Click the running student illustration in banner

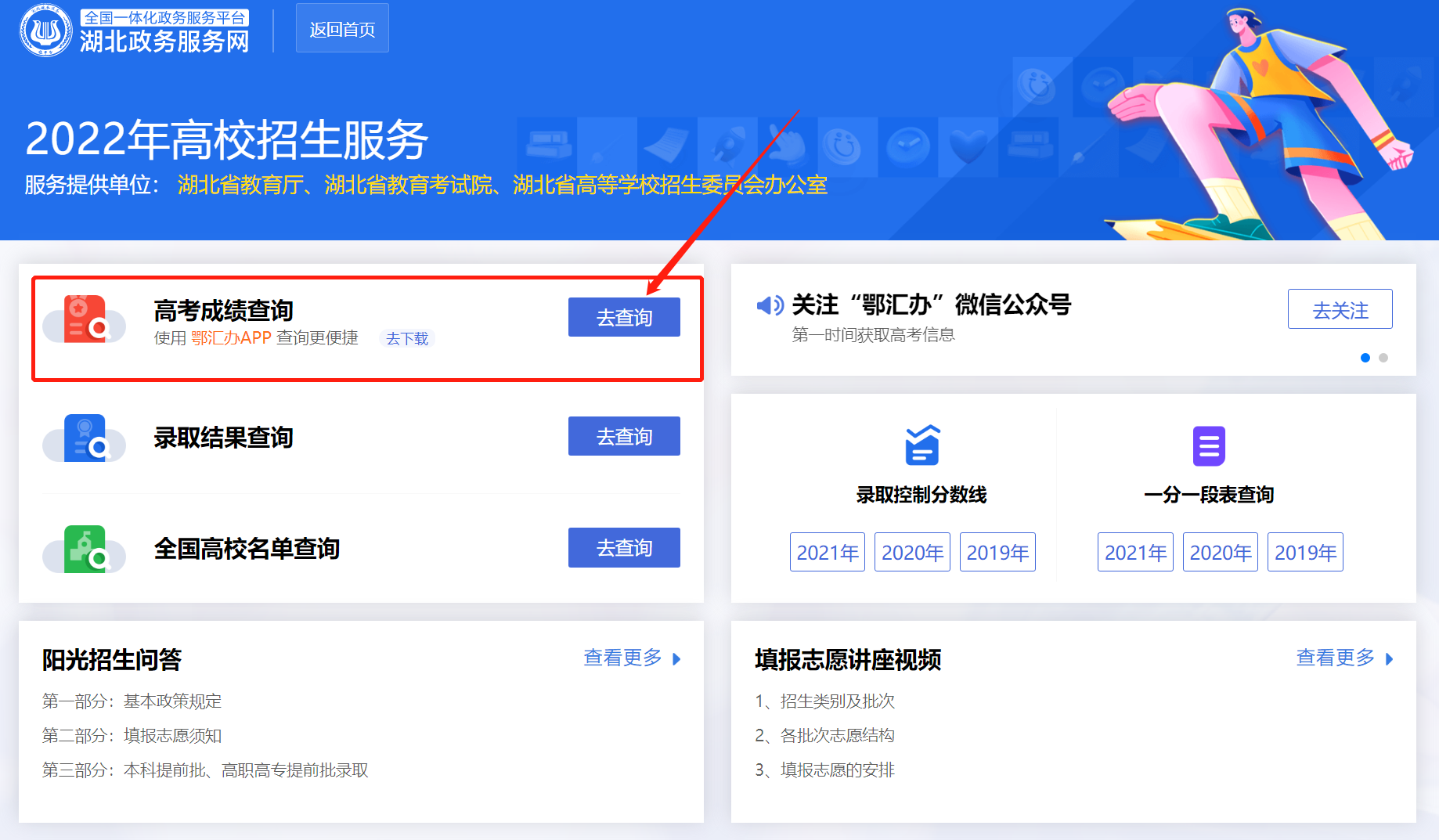[x=1260, y=125]
